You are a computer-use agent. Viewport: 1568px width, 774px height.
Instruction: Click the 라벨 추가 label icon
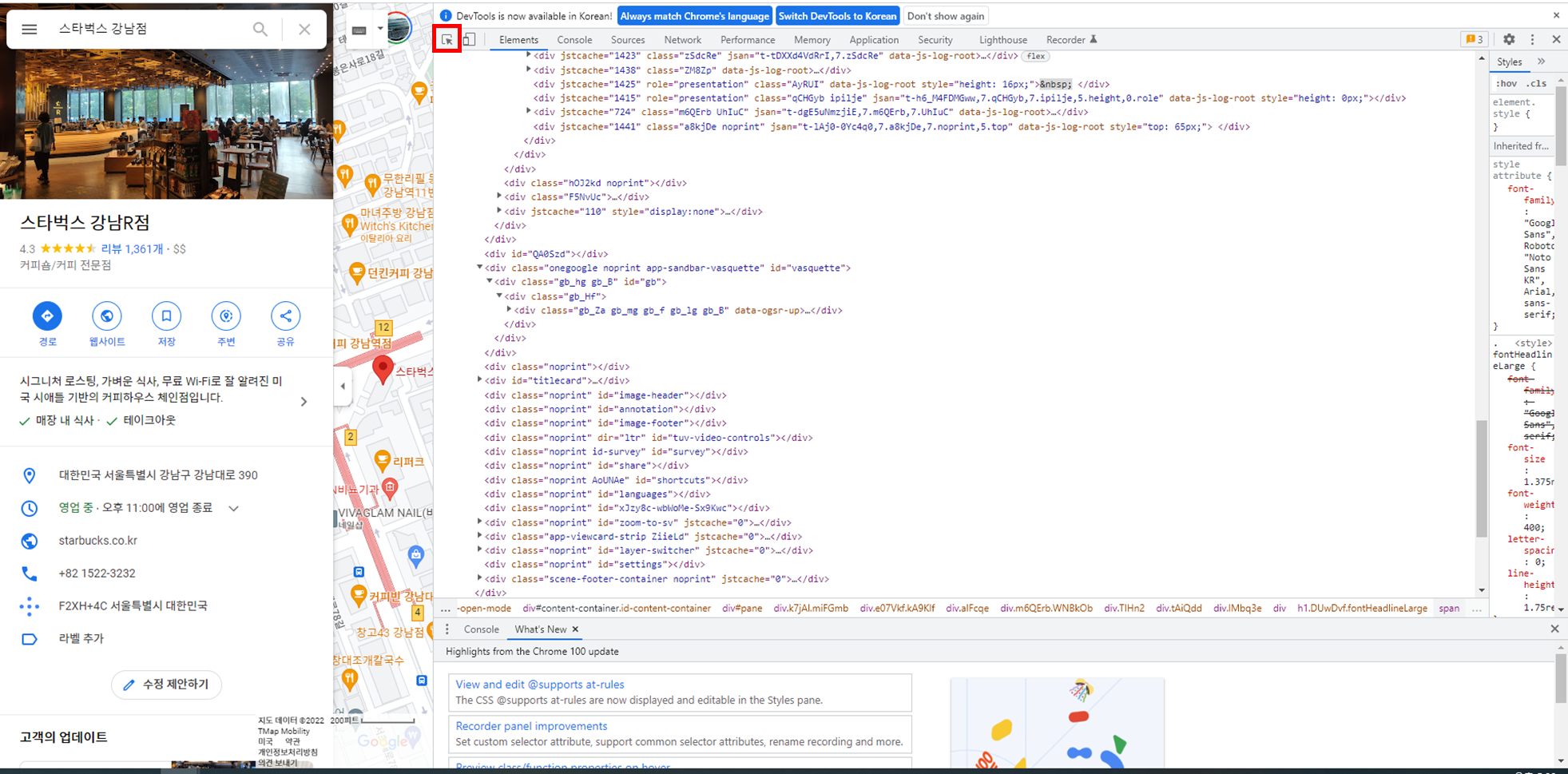[x=30, y=639]
